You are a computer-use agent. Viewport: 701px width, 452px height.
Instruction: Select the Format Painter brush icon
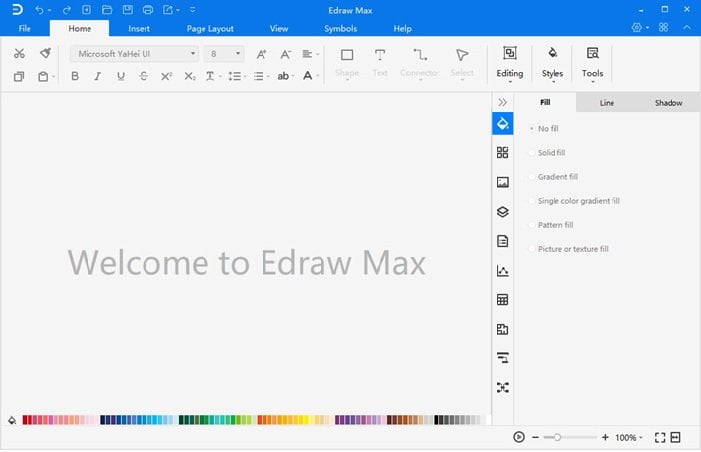(x=45, y=53)
